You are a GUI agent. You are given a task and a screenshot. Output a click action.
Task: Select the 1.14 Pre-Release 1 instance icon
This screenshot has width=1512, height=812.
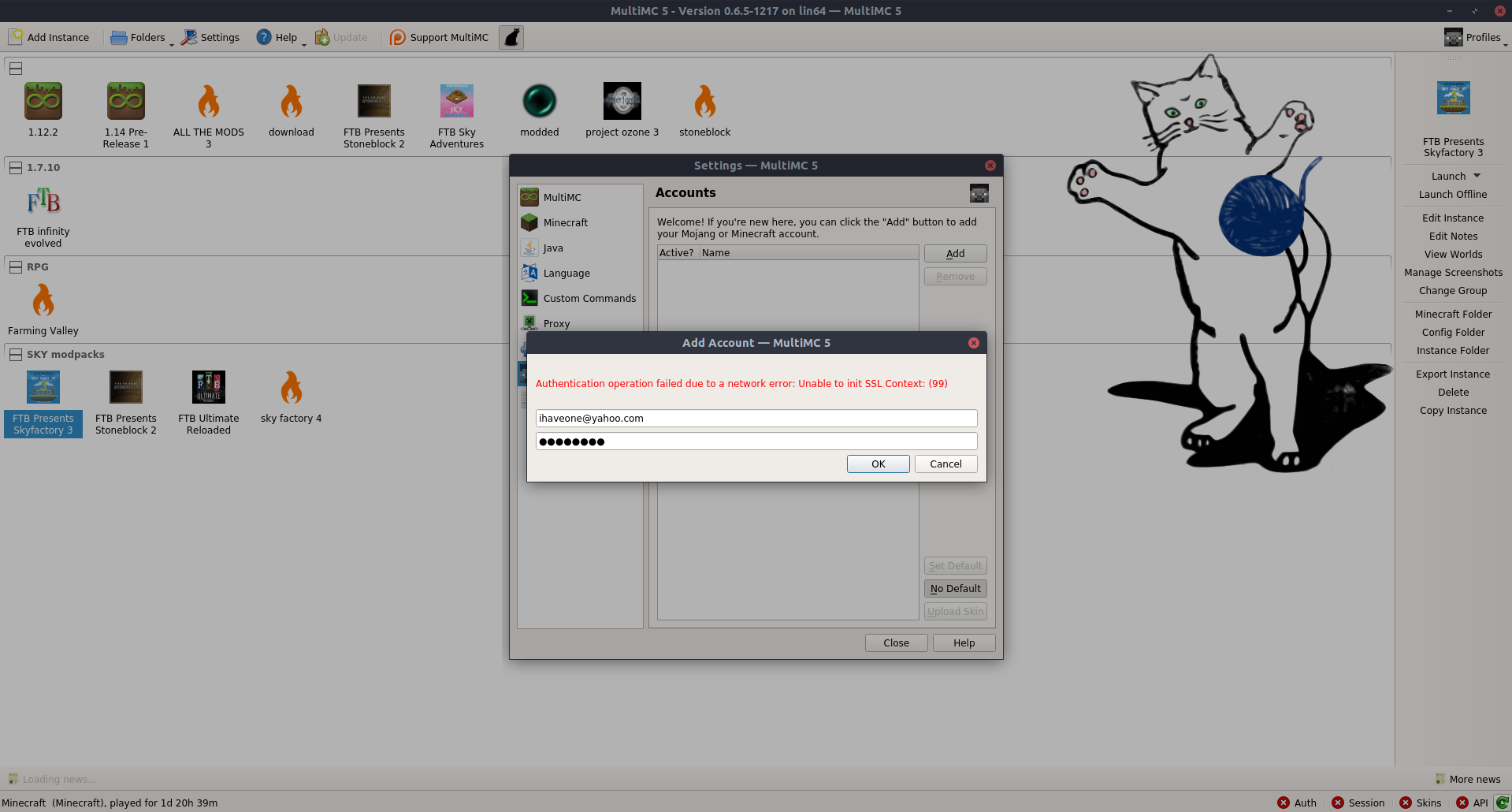pos(126,101)
